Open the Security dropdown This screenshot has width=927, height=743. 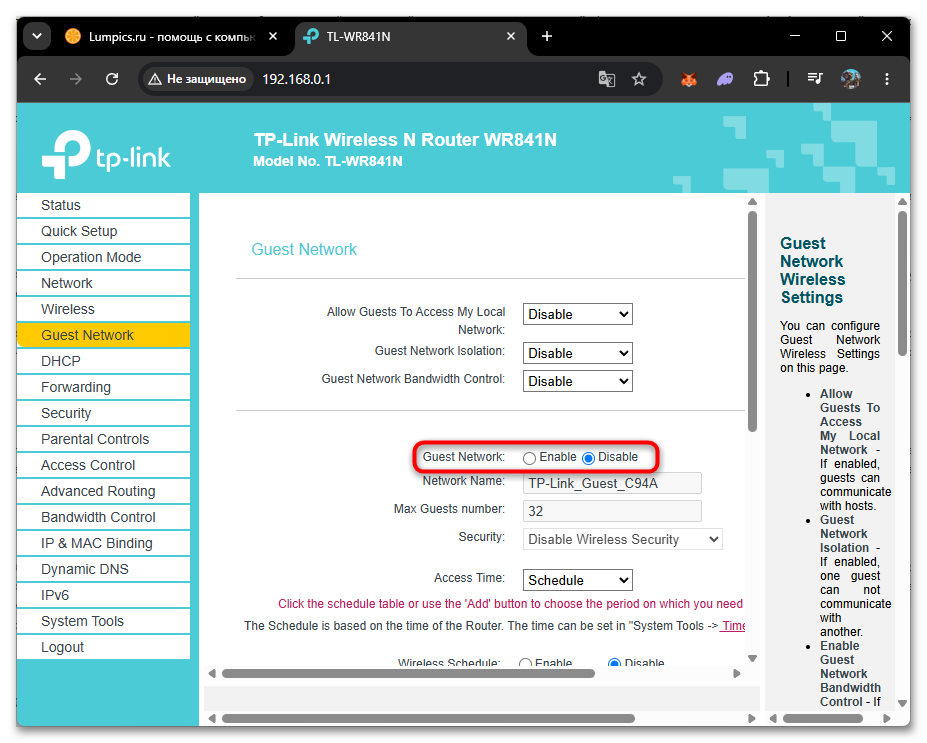[x=623, y=539]
